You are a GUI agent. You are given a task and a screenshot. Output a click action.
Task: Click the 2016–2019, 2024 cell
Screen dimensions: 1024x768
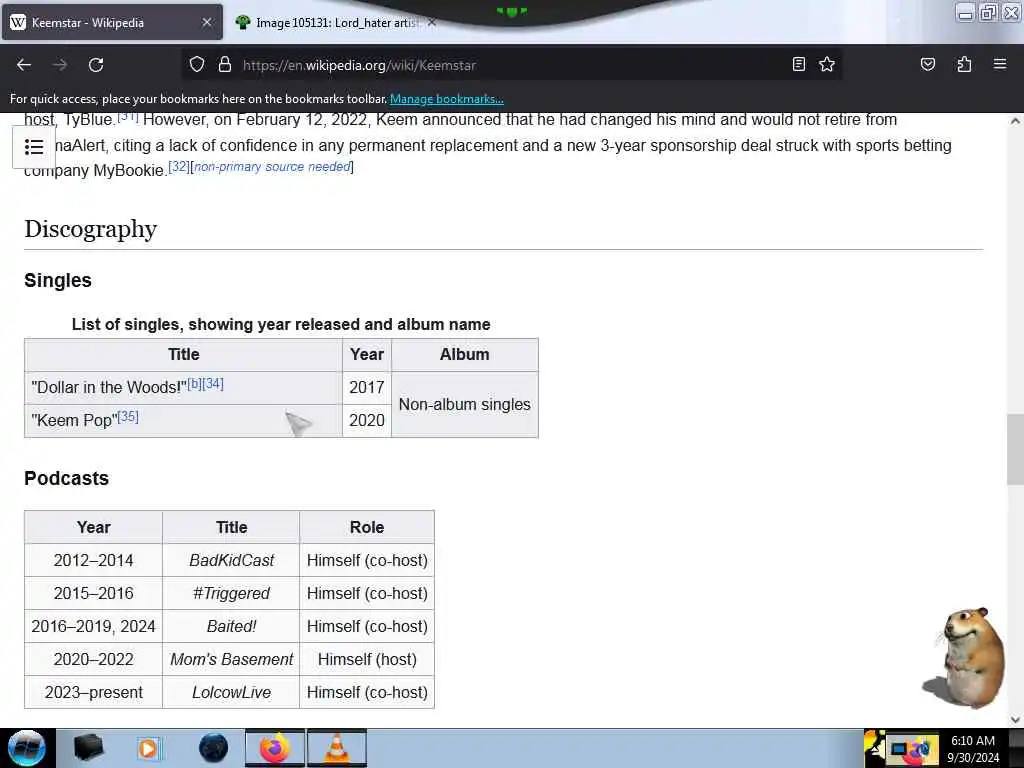93,626
